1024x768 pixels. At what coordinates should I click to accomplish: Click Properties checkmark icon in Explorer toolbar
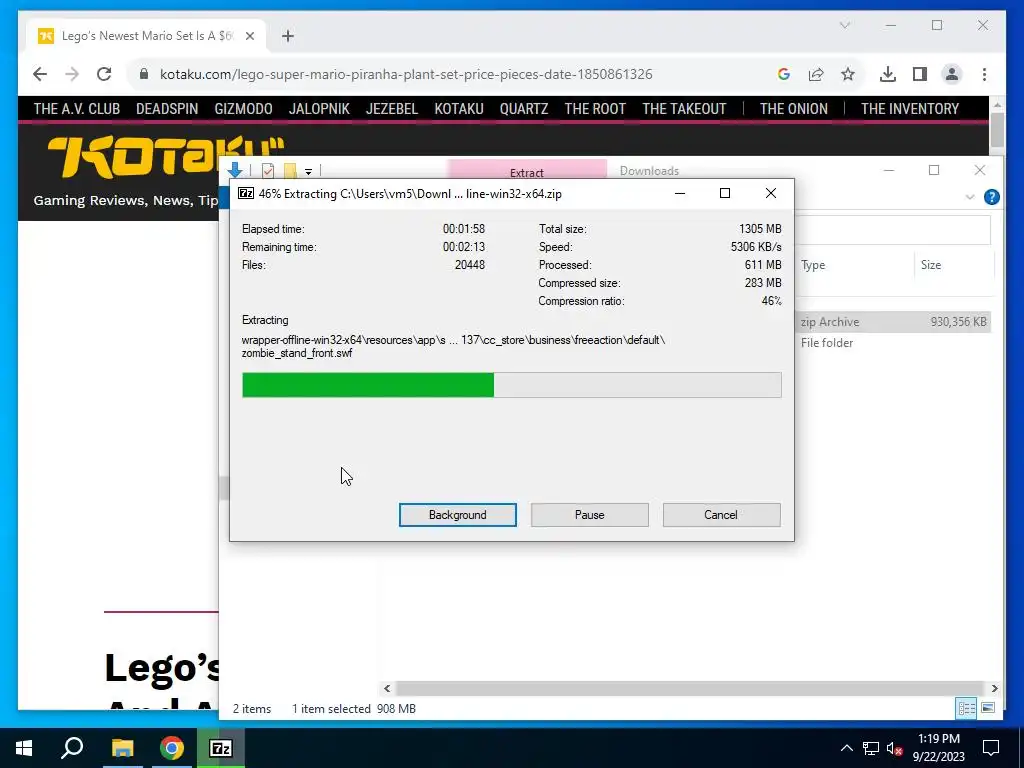268,170
